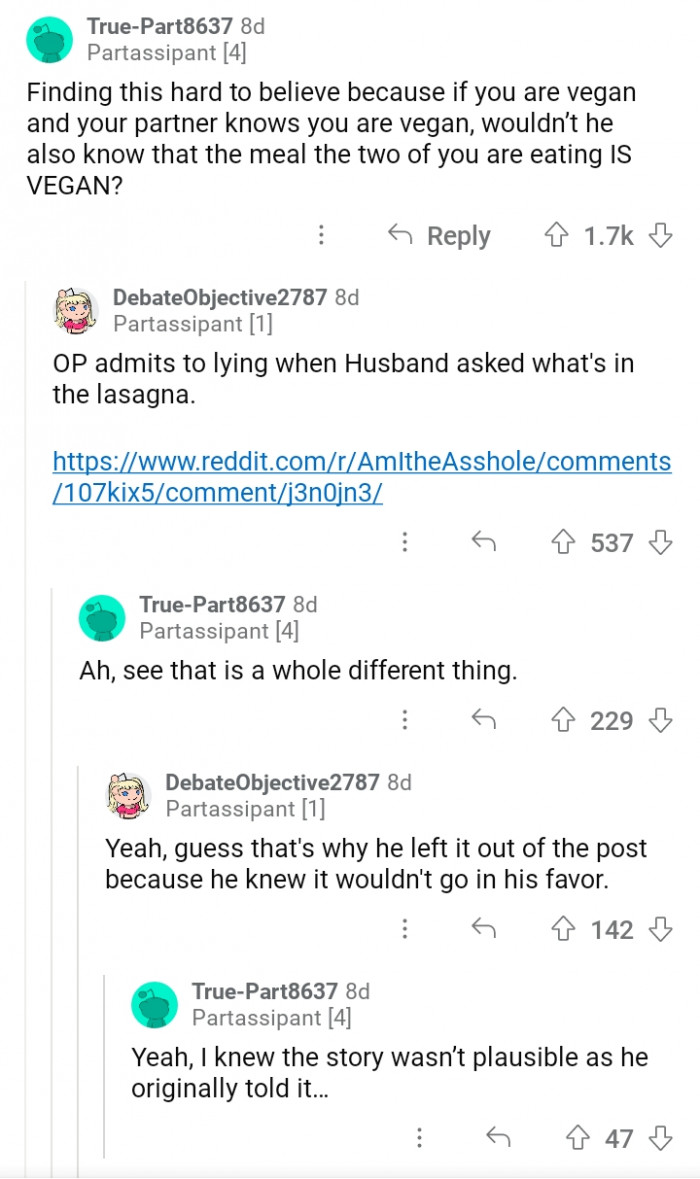
Task: Click True-Part8637's username
Action: [x=158, y=29]
